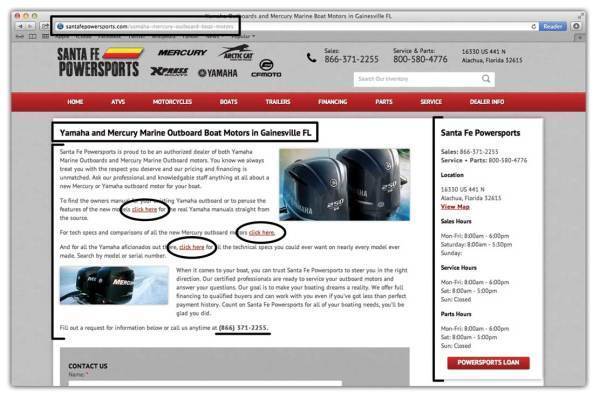Follow the click here link for Yamaha aficionados
Screen dimensions: 600x401
click(x=192, y=247)
